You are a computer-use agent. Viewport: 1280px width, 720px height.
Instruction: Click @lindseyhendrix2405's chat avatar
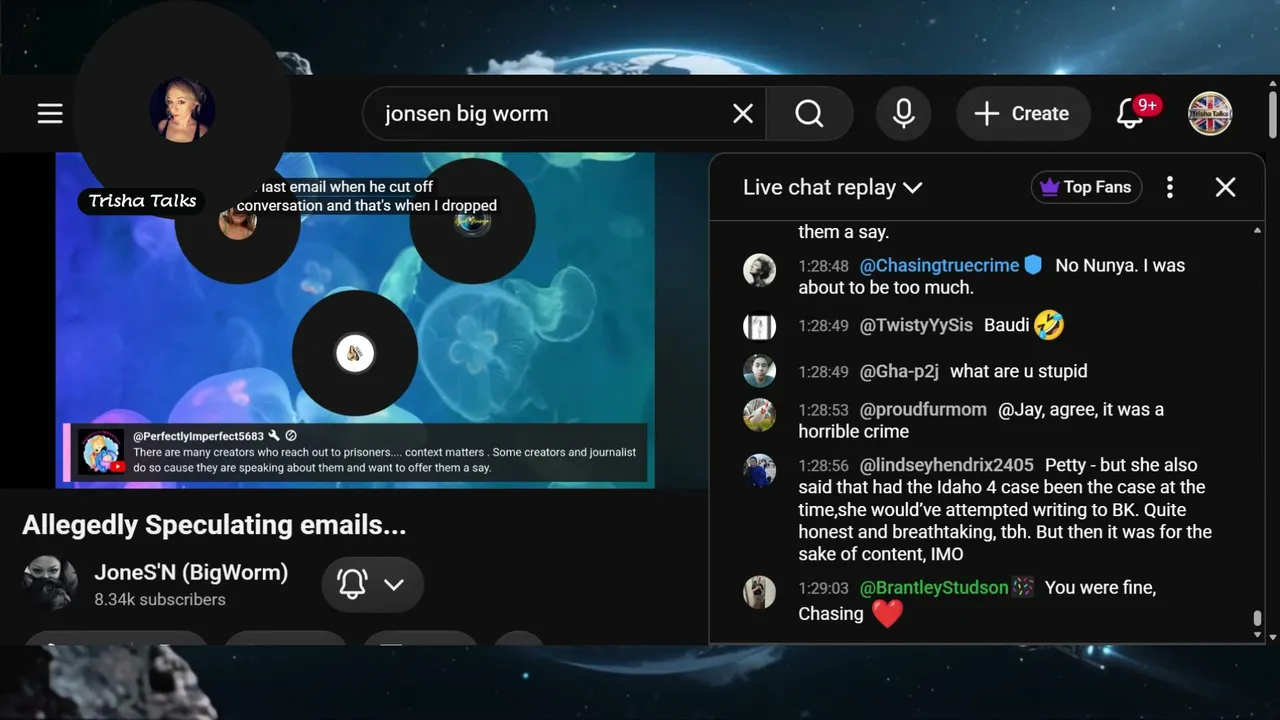tap(760, 470)
